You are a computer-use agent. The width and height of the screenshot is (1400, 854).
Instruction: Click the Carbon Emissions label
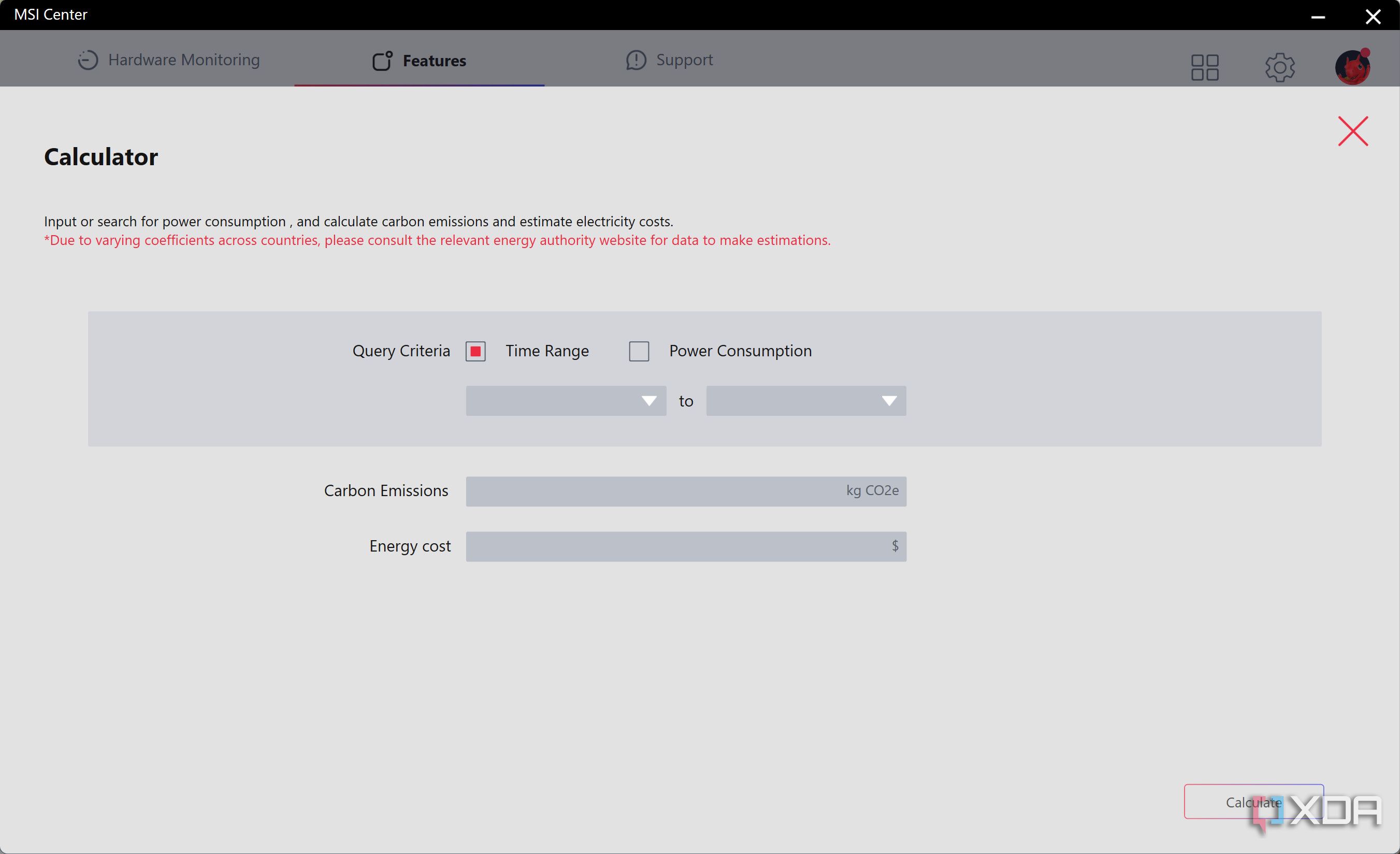tap(386, 490)
